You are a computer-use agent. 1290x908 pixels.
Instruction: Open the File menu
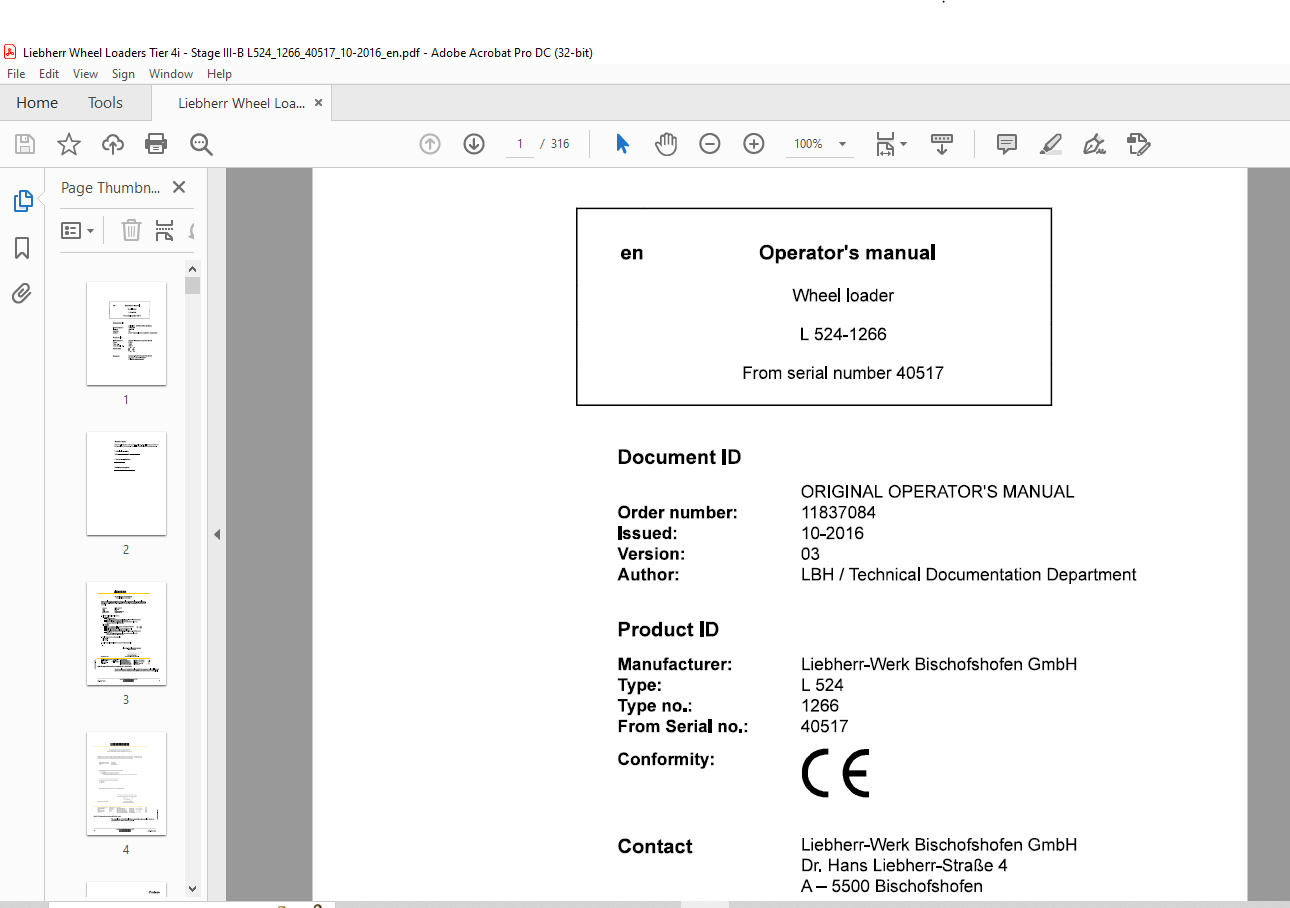click(x=16, y=74)
